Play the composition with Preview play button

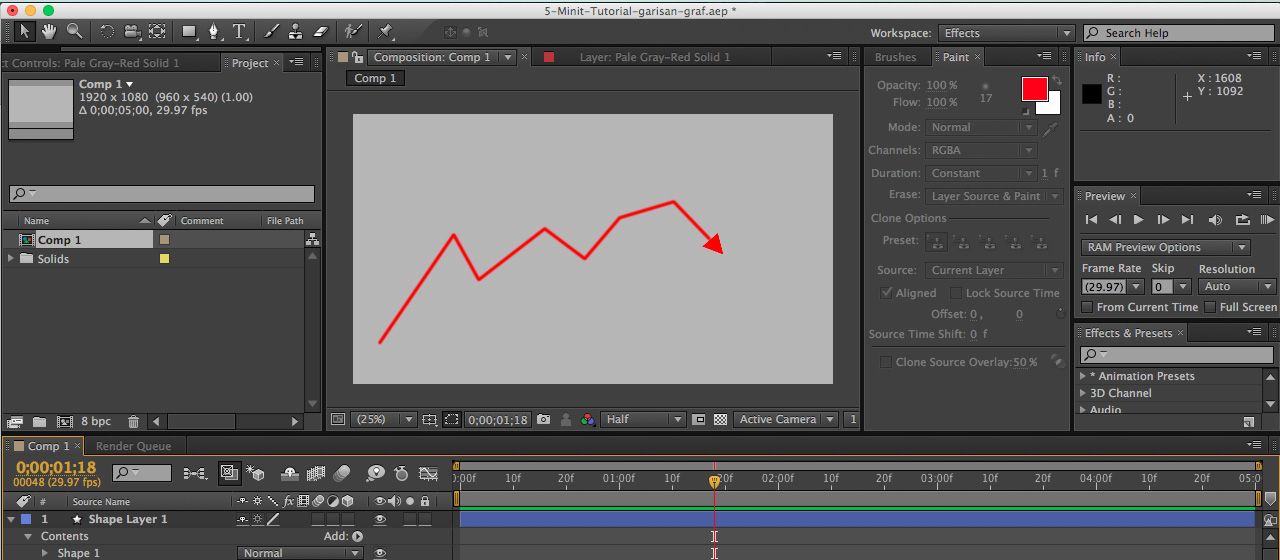pyautogui.click(x=1138, y=220)
